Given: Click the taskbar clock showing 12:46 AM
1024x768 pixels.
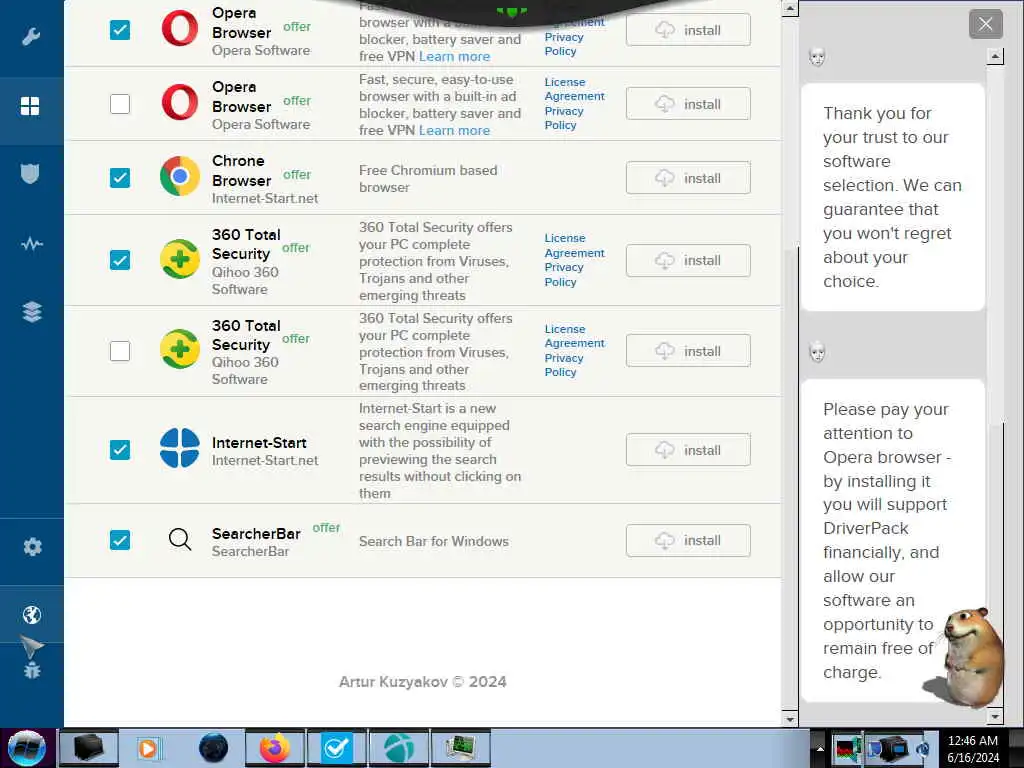Looking at the screenshot, I should tap(973, 741).
